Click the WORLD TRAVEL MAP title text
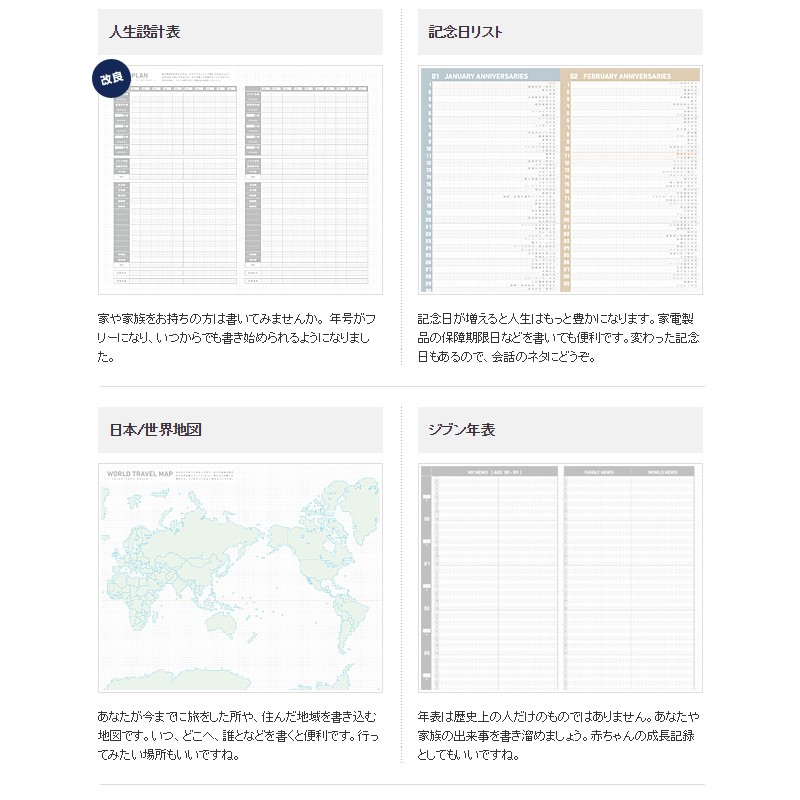The width and height of the screenshot is (800, 800). click(140, 473)
